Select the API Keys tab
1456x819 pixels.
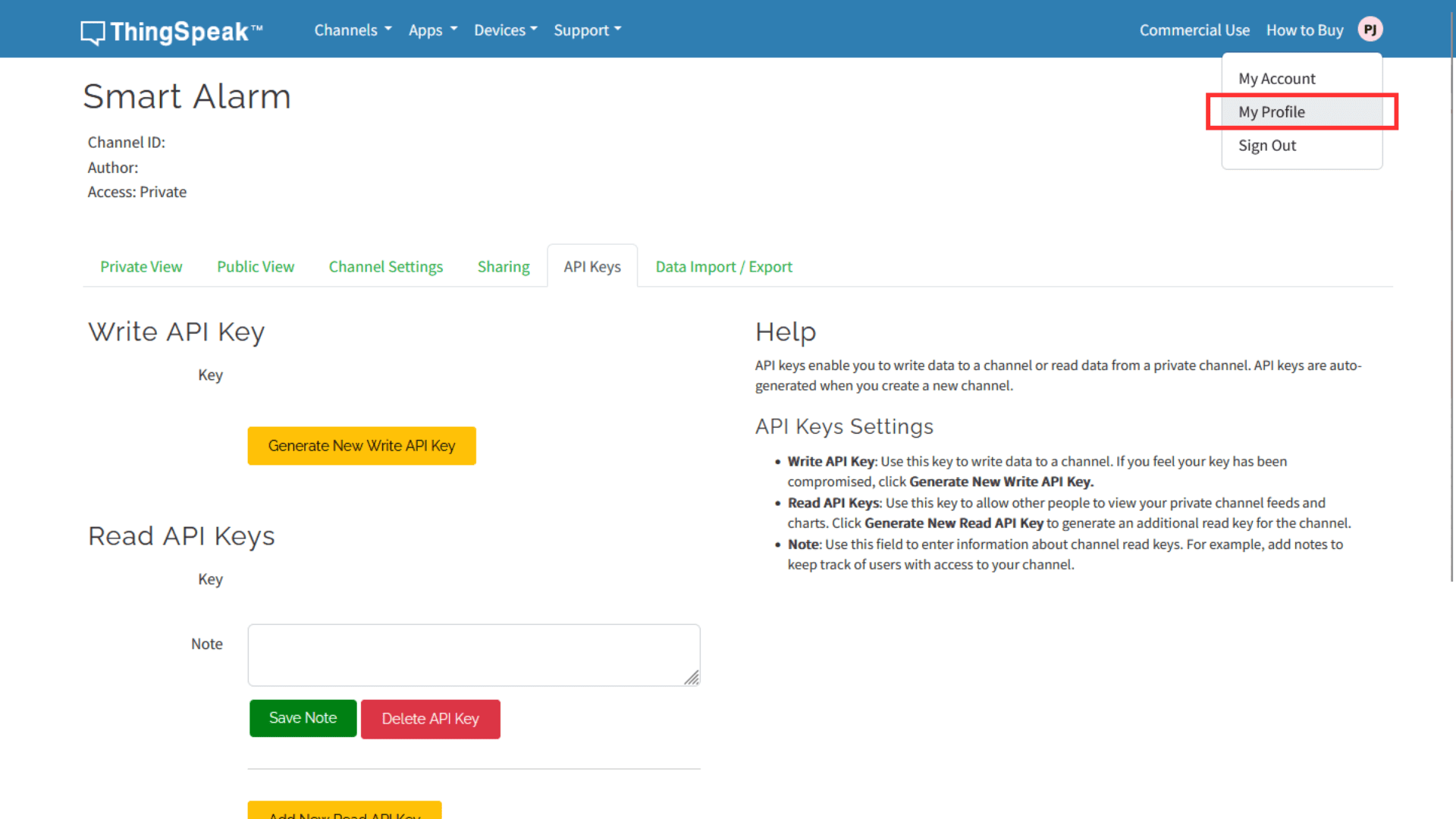592,267
